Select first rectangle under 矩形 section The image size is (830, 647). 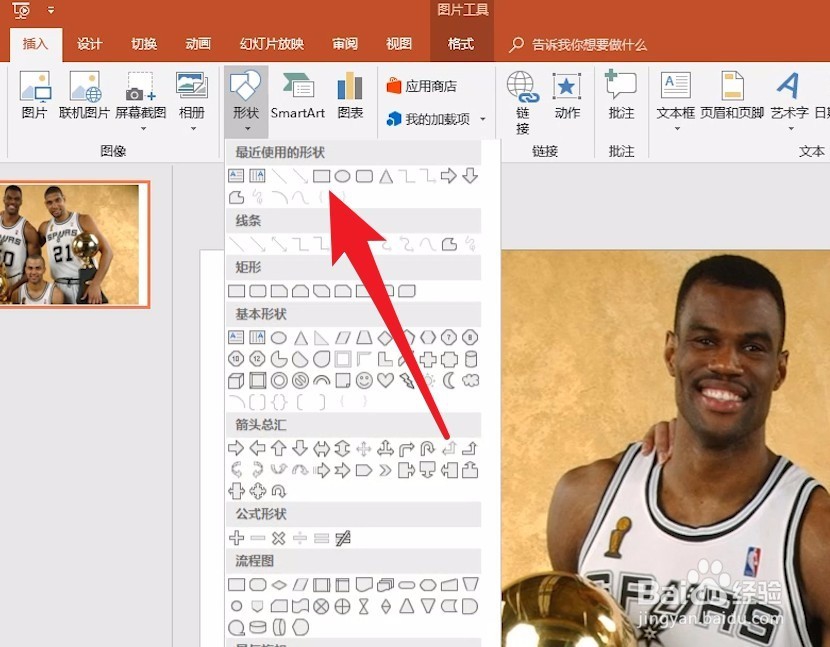(237, 291)
